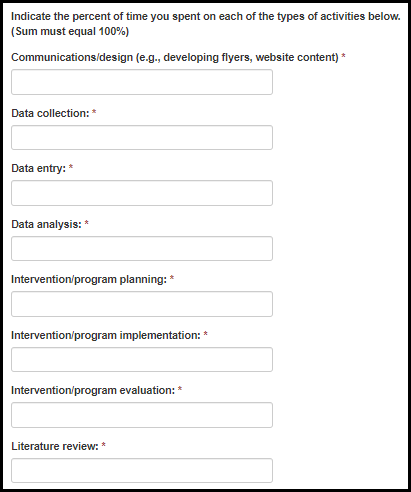Click the Communications/design percent input field
411x492 pixels.
142,82
